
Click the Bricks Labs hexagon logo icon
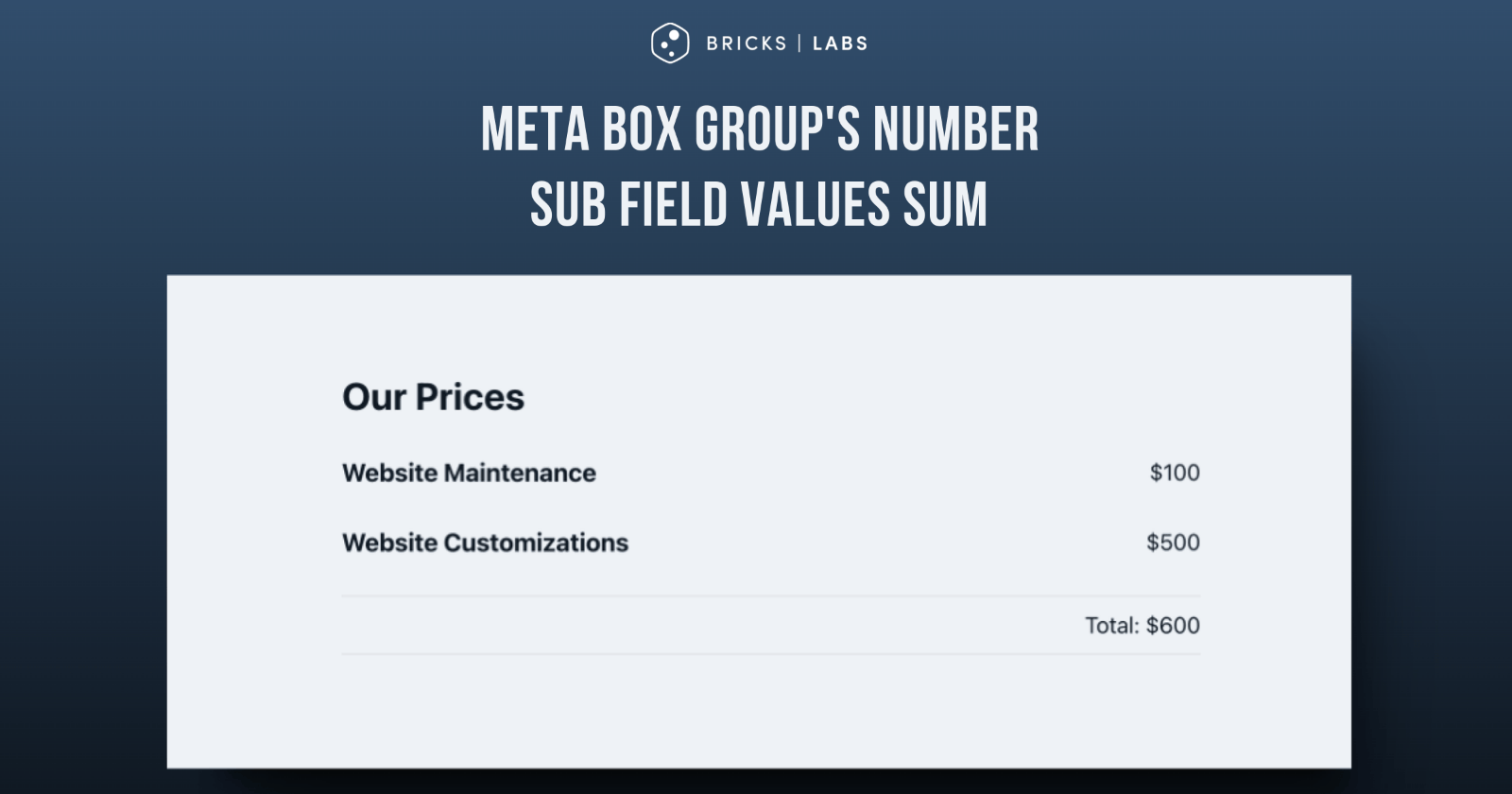pyautogui.click(x=669, y=43)
